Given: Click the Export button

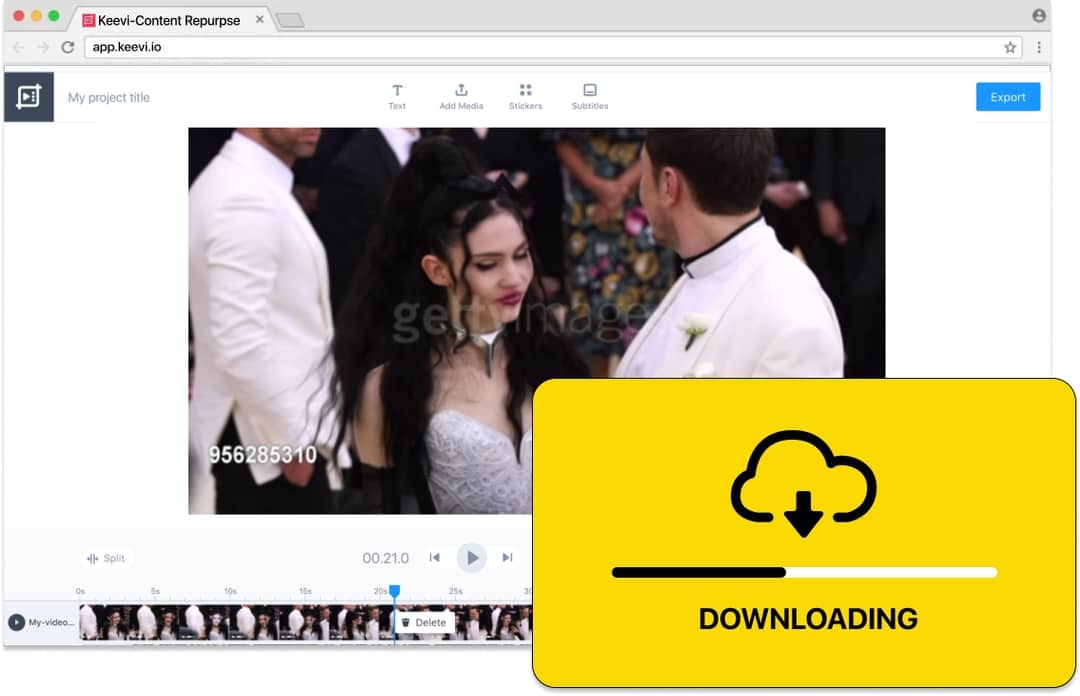Looking at the screenshot, I should (x=1008, y=96).
